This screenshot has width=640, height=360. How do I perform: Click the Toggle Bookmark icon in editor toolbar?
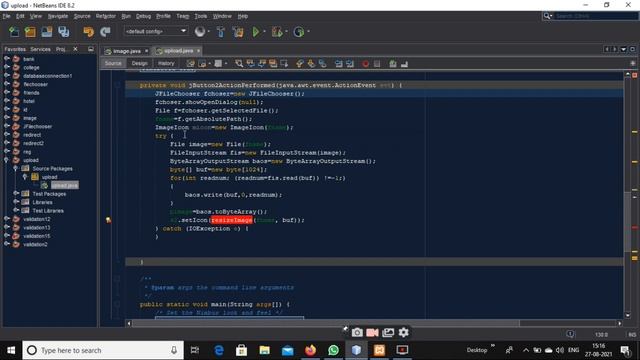coord(322,63)
